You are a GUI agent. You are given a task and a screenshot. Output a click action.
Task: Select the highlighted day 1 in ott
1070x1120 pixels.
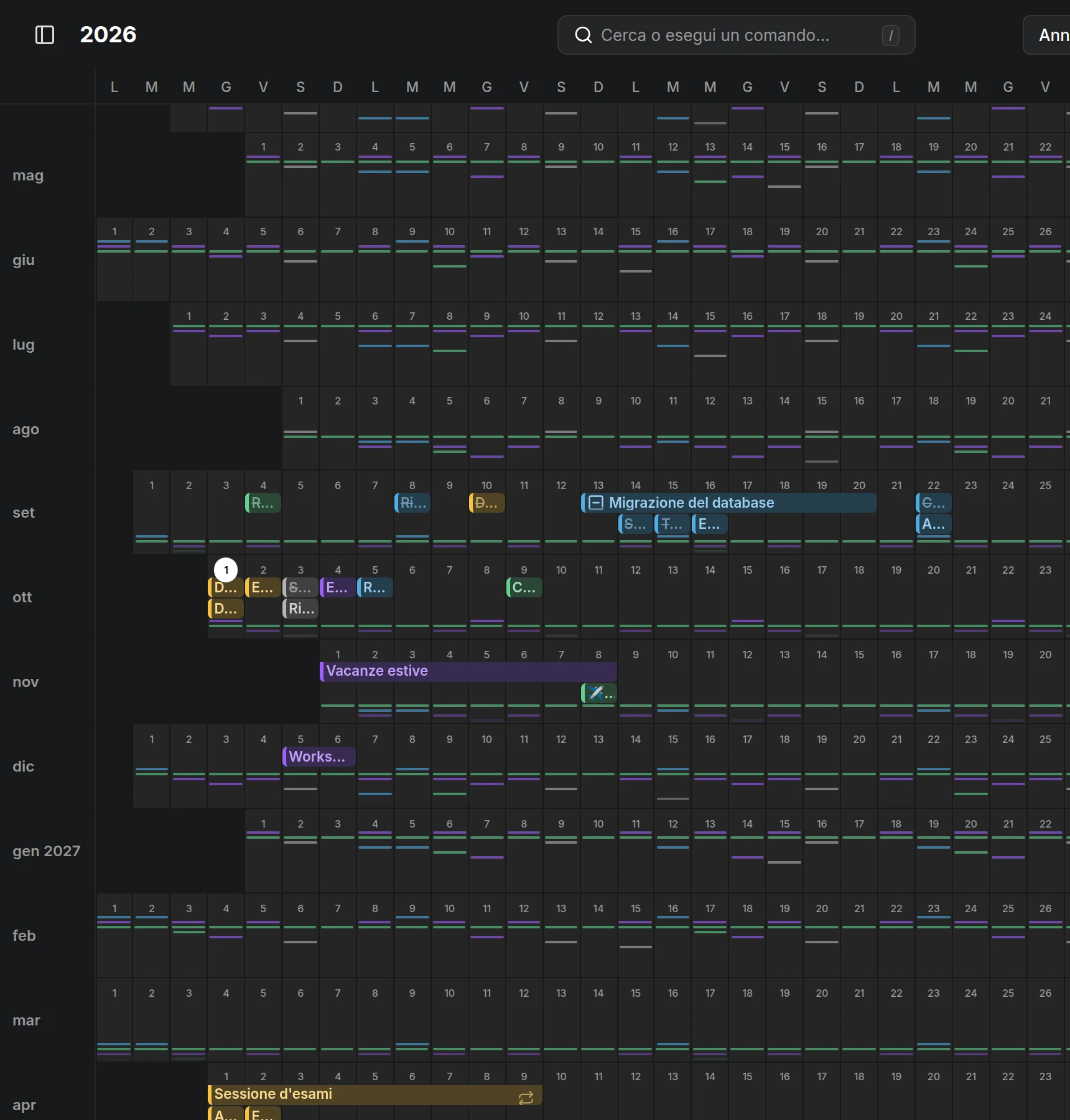pyautogui.click(x=226, y=570)
